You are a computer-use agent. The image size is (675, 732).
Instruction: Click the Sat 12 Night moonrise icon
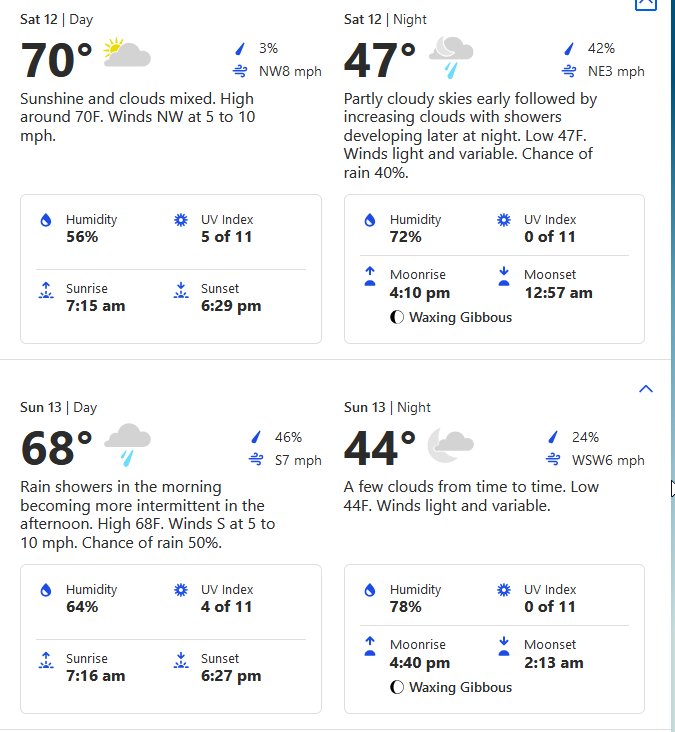click(370, 276)
